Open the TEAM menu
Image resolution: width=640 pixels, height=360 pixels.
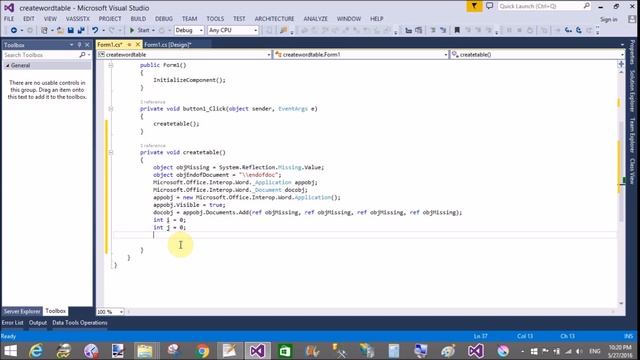[189, 19]
